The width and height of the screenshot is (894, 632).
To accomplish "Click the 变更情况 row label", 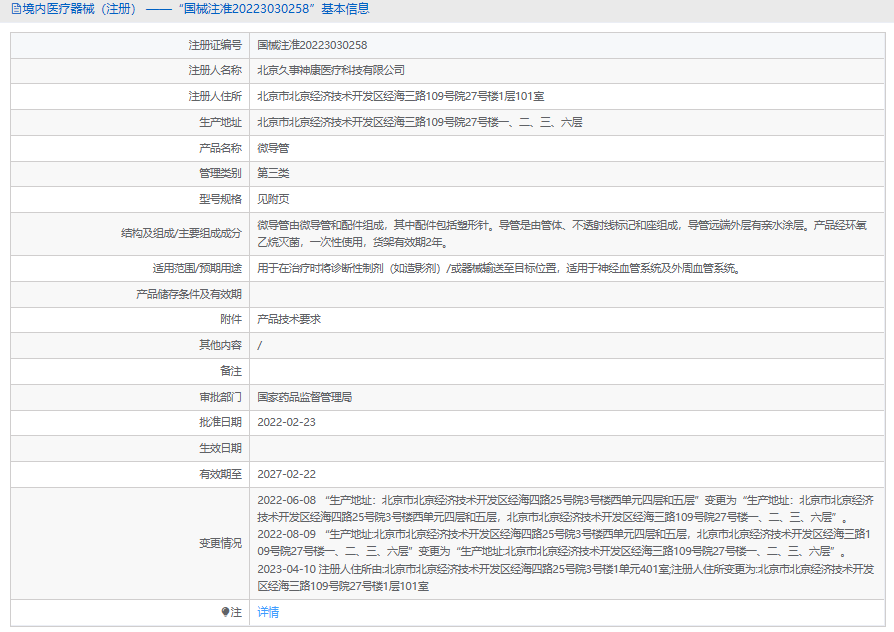I will [220, 543].
